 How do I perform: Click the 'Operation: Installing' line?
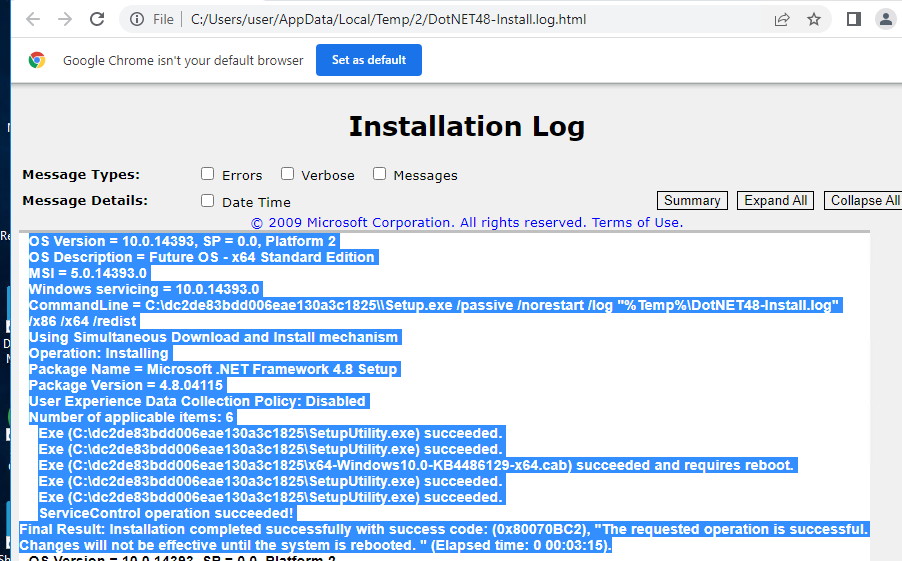pyautogui.click(x=98, y=353)
